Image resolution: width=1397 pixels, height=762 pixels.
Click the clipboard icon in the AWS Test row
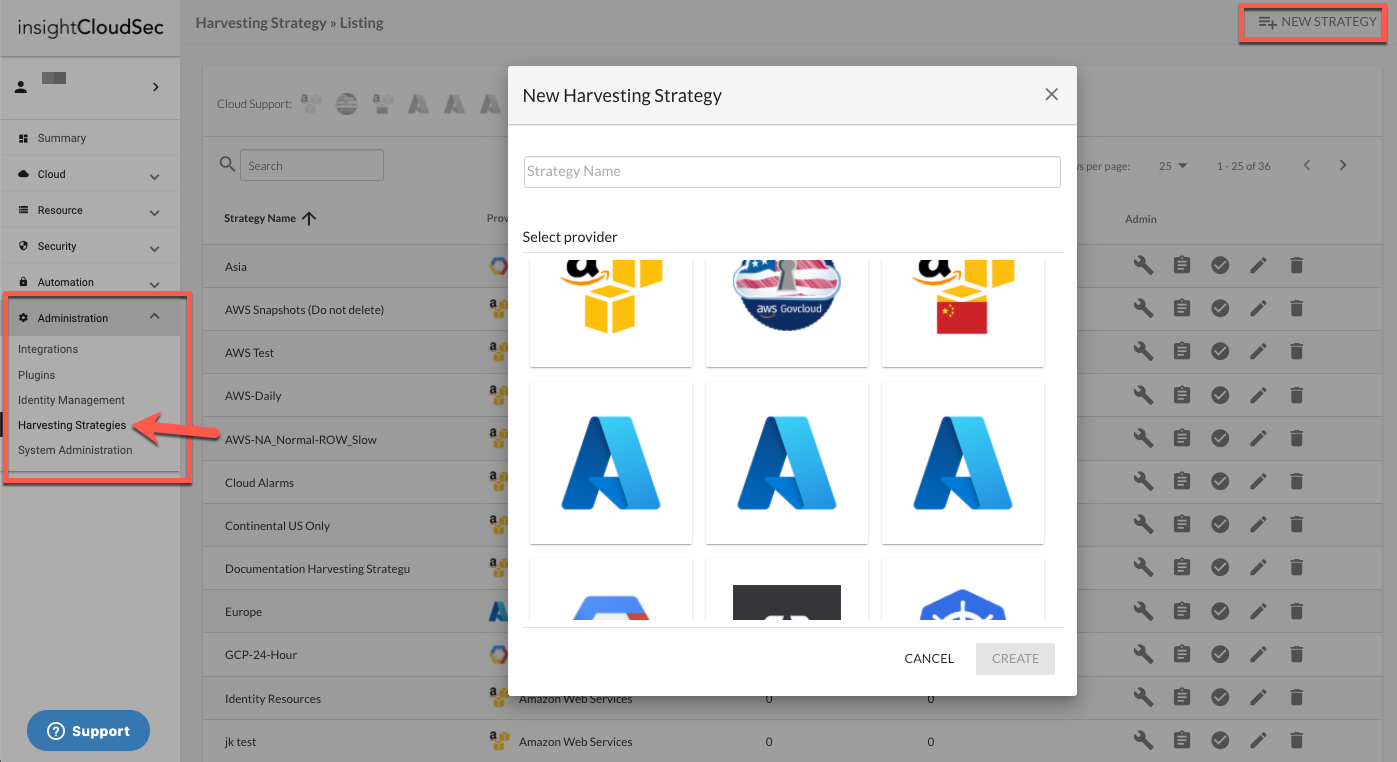click(x=1181, y=351)
